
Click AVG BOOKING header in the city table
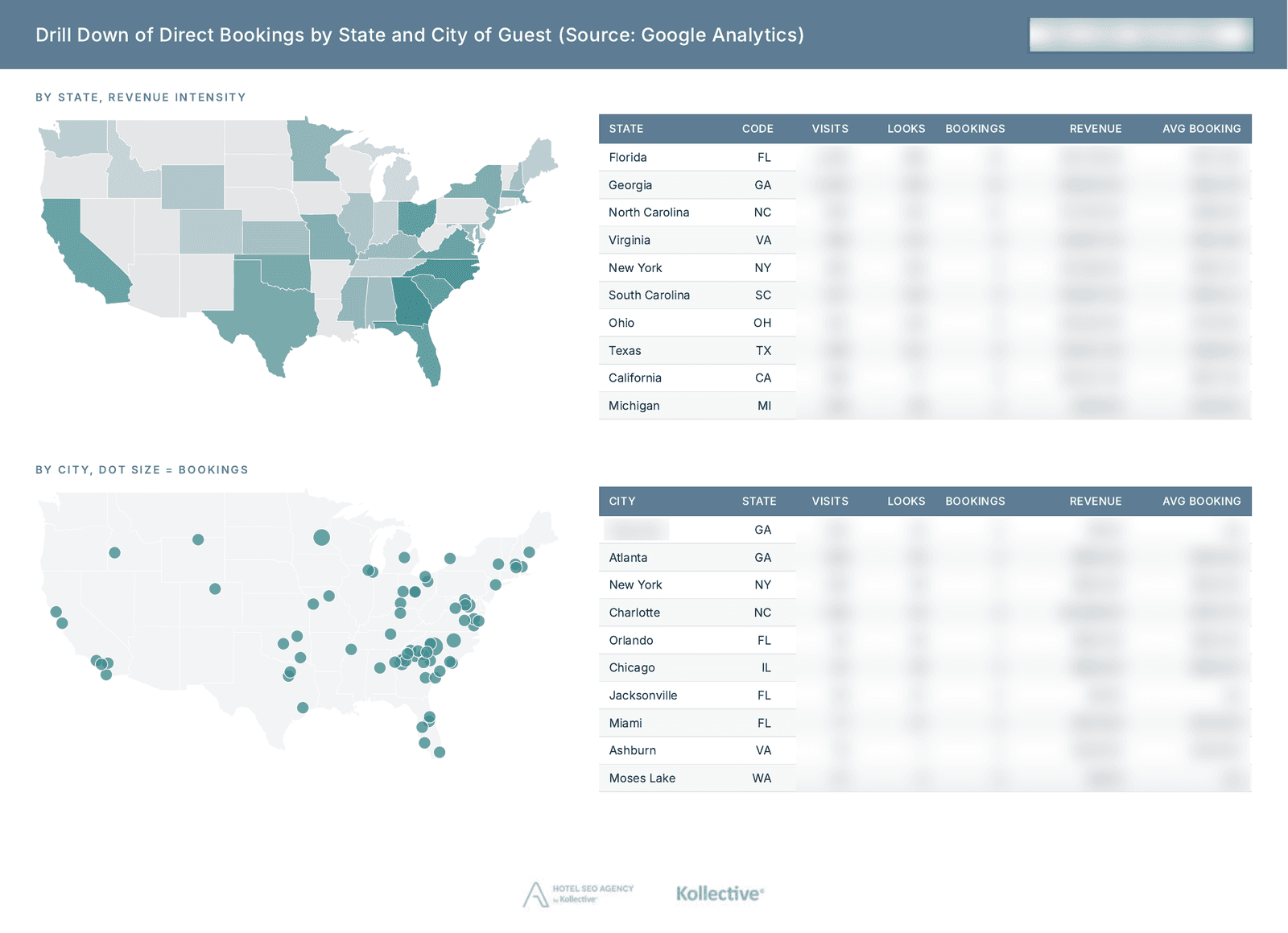(1202, 502)
